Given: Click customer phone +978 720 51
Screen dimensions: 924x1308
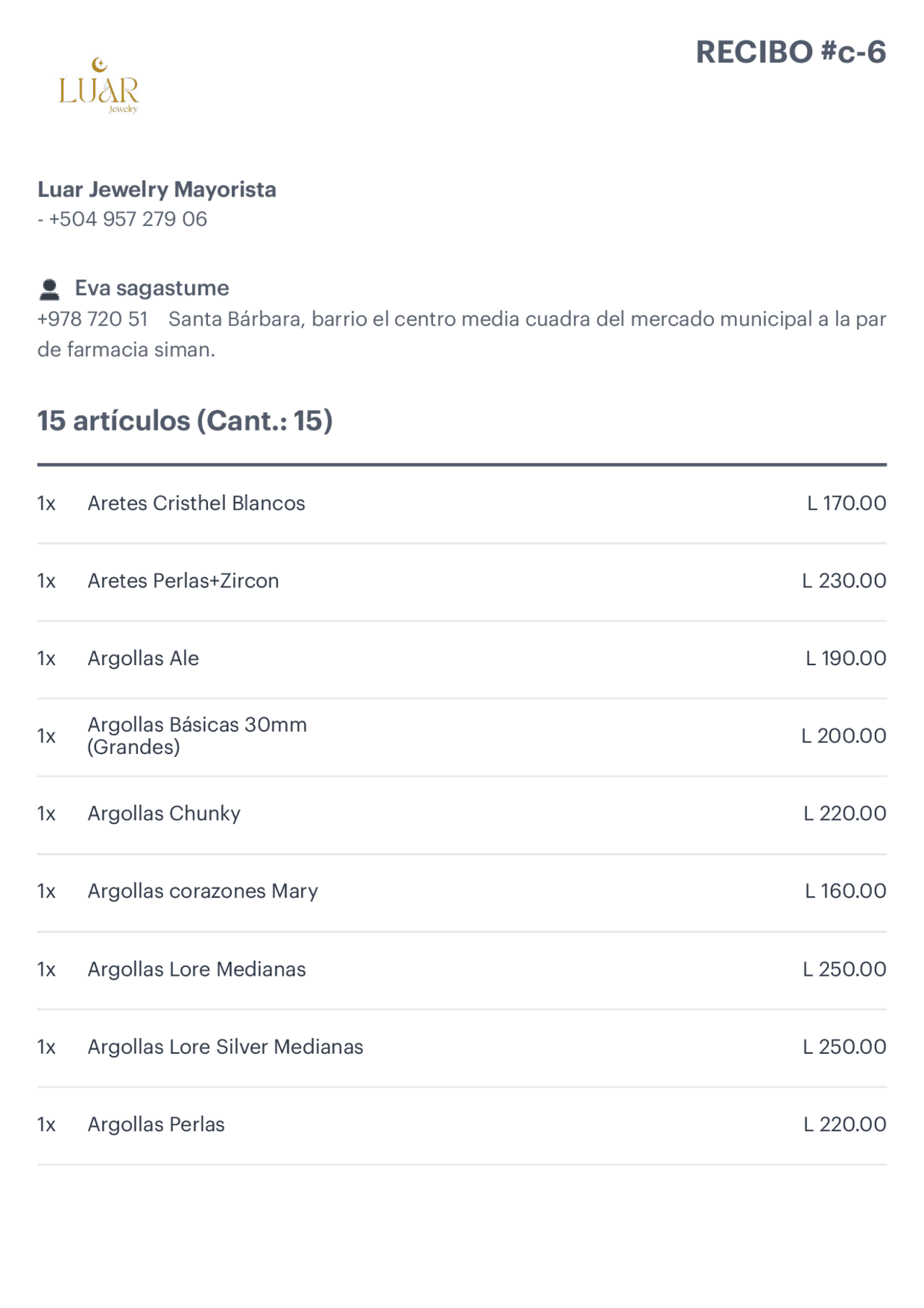Looking at the screenshot, I should 92,319.
